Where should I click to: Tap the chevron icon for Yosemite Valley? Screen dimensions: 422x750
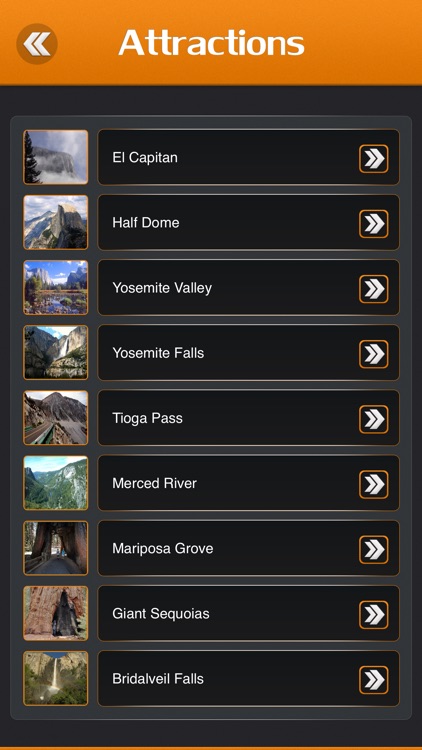[x=374, y=289]
